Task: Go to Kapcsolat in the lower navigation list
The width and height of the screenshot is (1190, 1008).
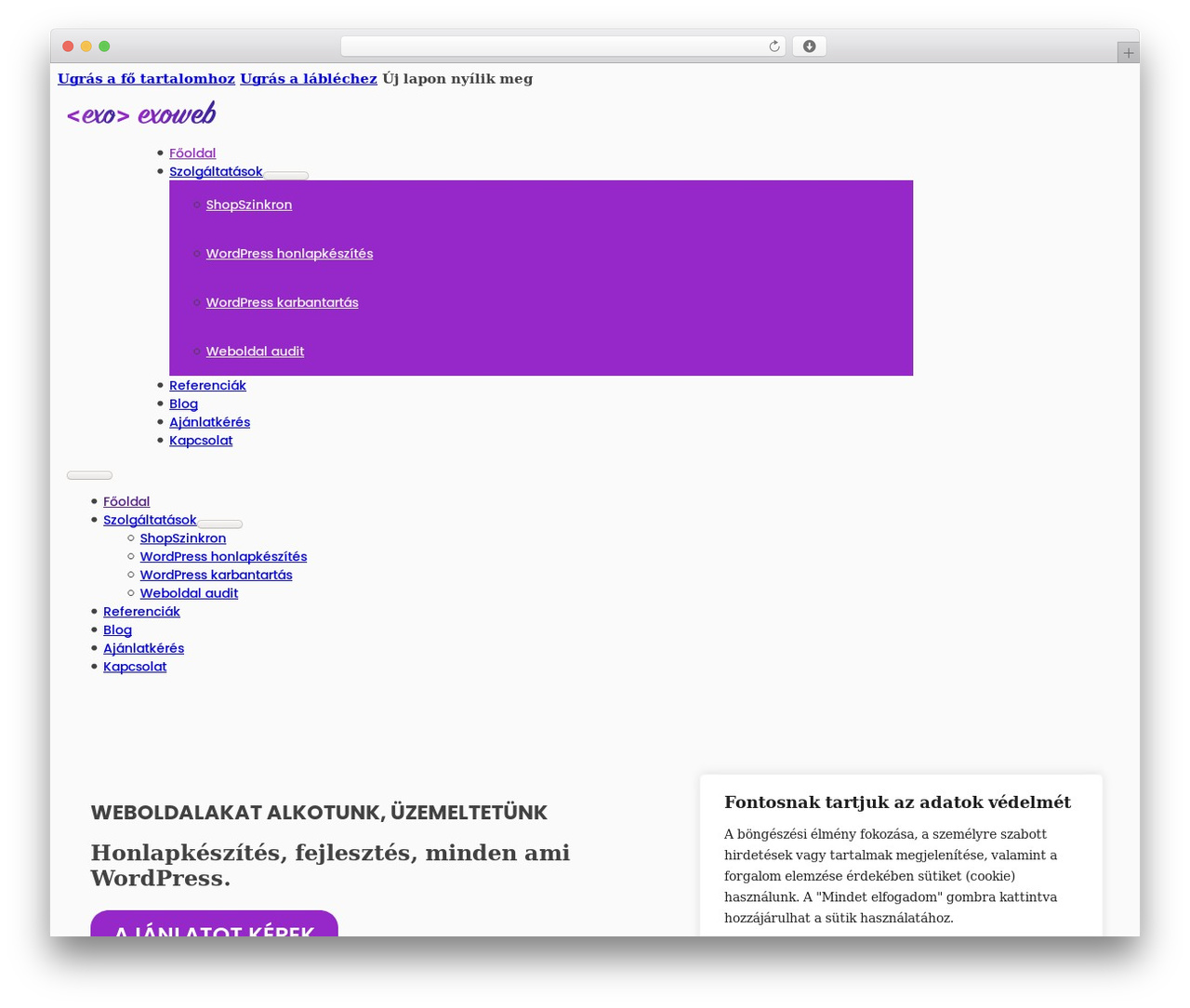Action: click(135, 667)
